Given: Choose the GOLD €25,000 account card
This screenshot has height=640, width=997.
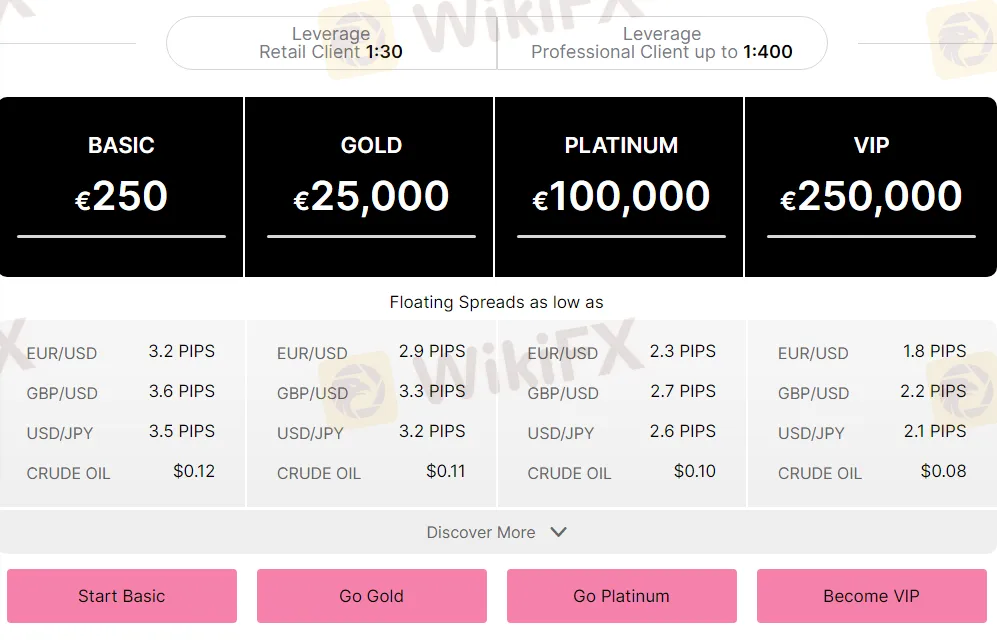Looking at the screenshot, I should [x=371, y=187].
